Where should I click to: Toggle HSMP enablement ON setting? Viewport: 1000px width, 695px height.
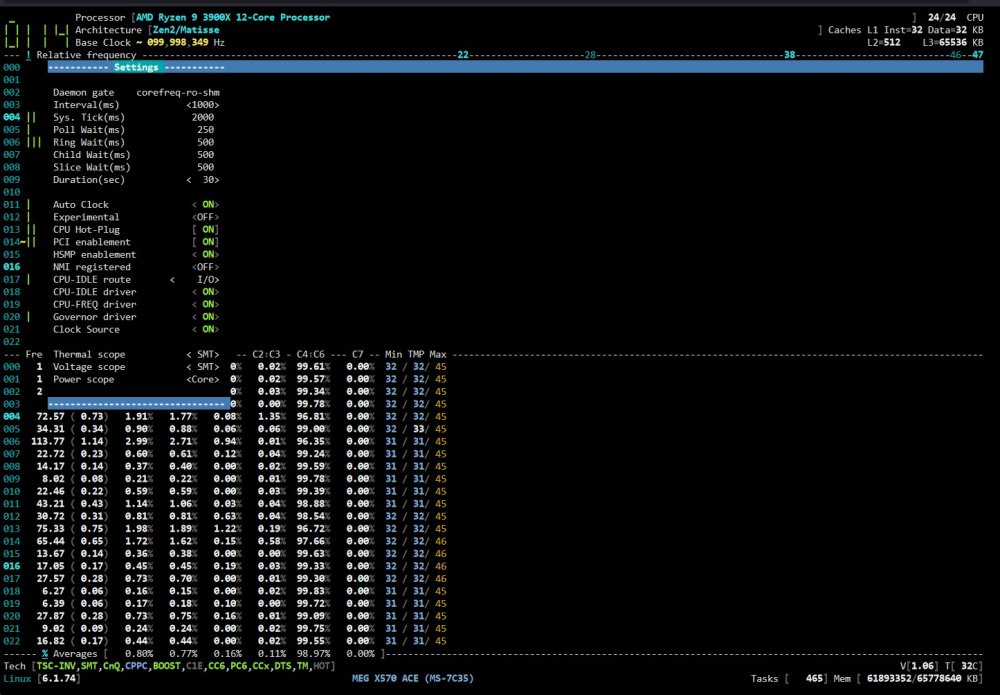(205, 254)
